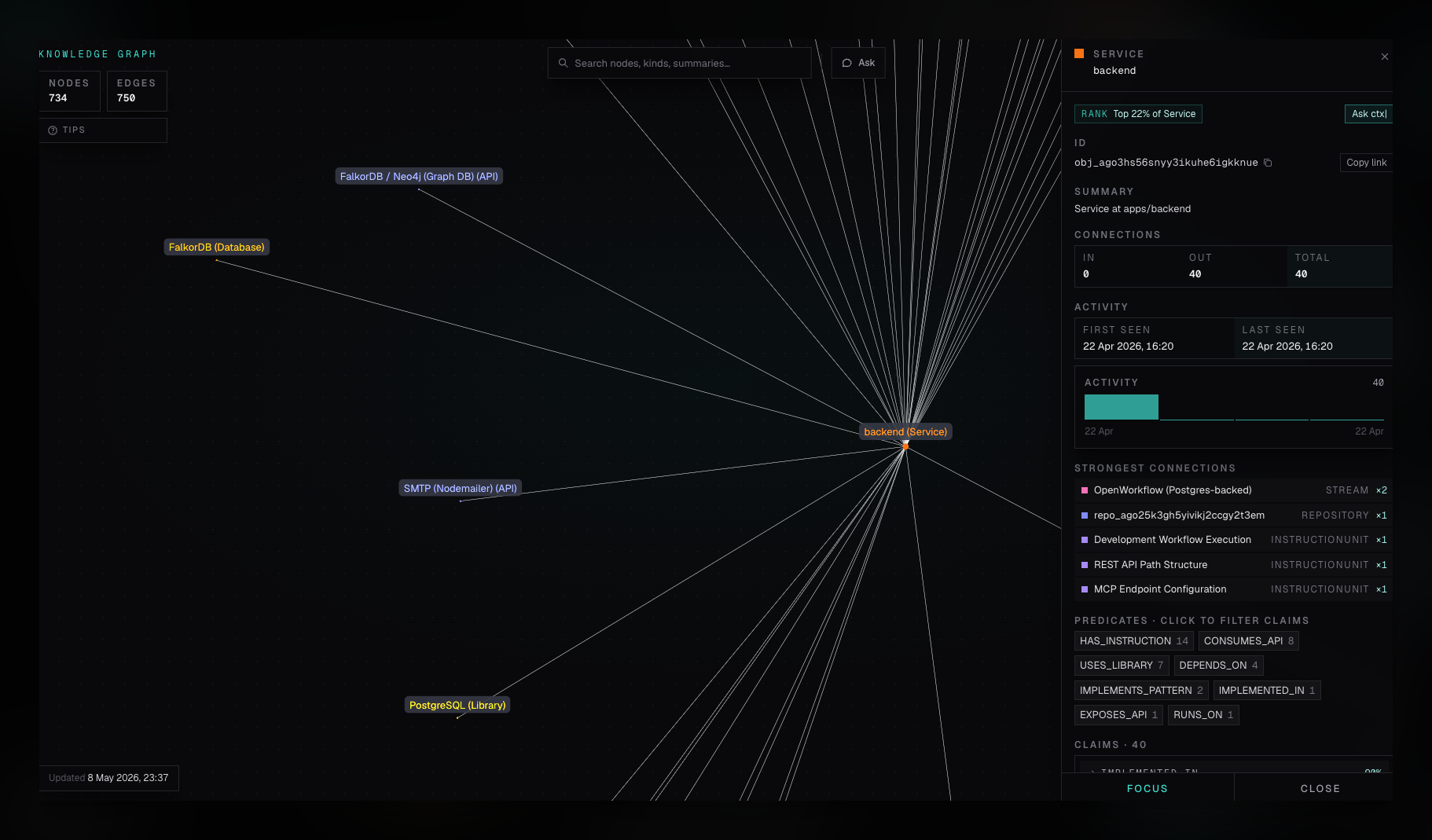Click the IN 0 connections cell
1432x840 pixels.
click(1128, 266)
